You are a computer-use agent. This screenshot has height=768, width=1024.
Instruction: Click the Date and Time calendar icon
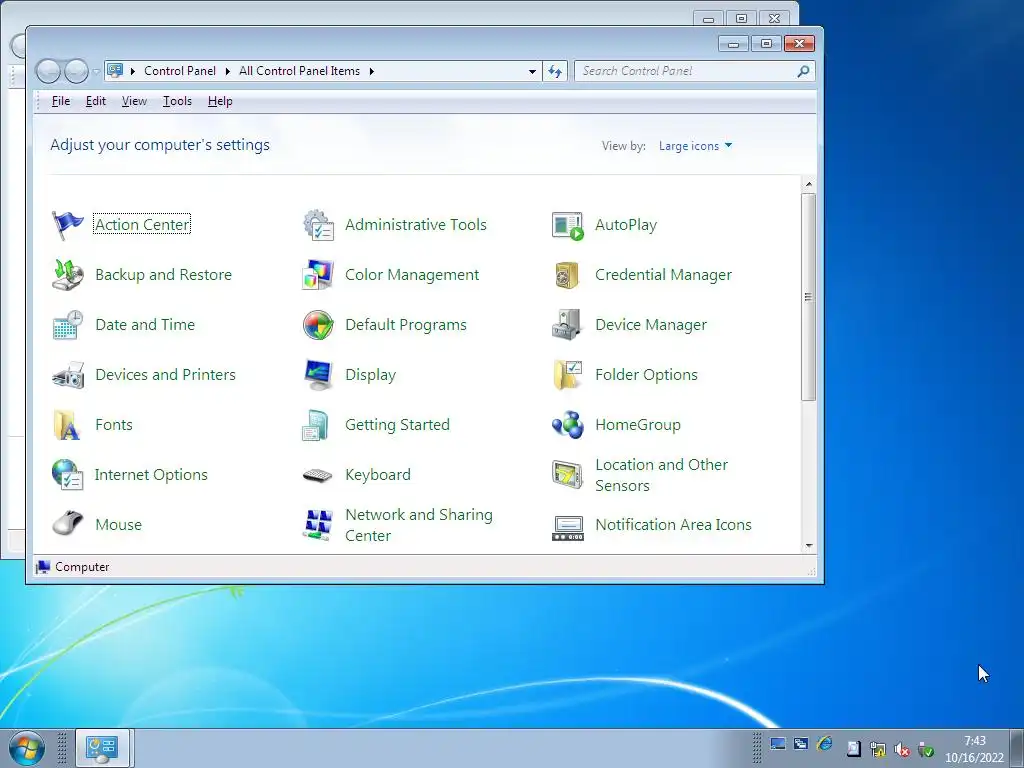pyautogui.click(x=67, y=325)
